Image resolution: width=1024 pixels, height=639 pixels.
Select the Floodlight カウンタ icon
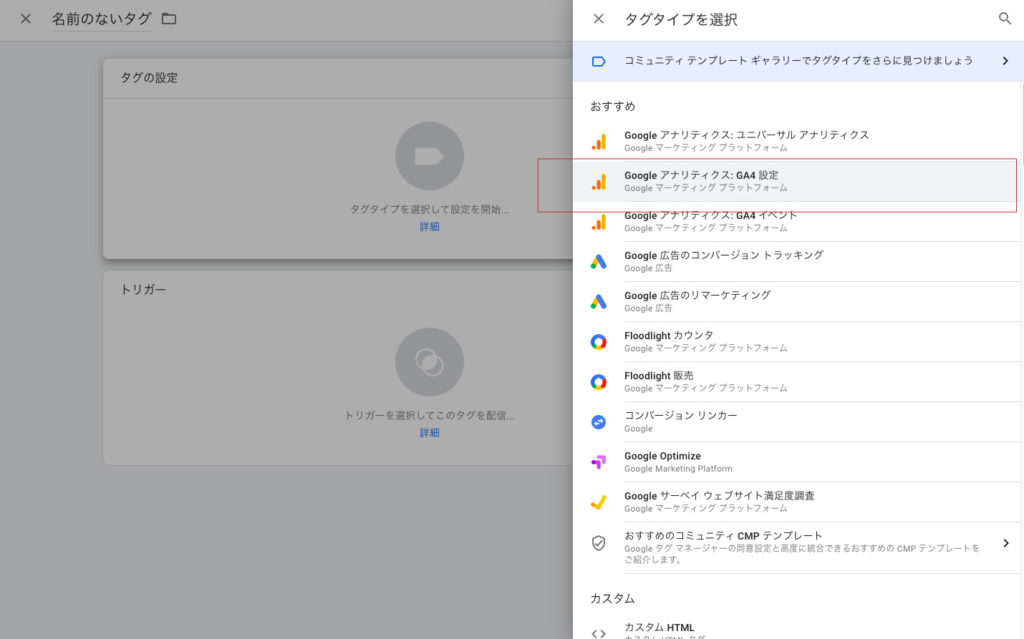pyautogui.click(x=598, y=342)
